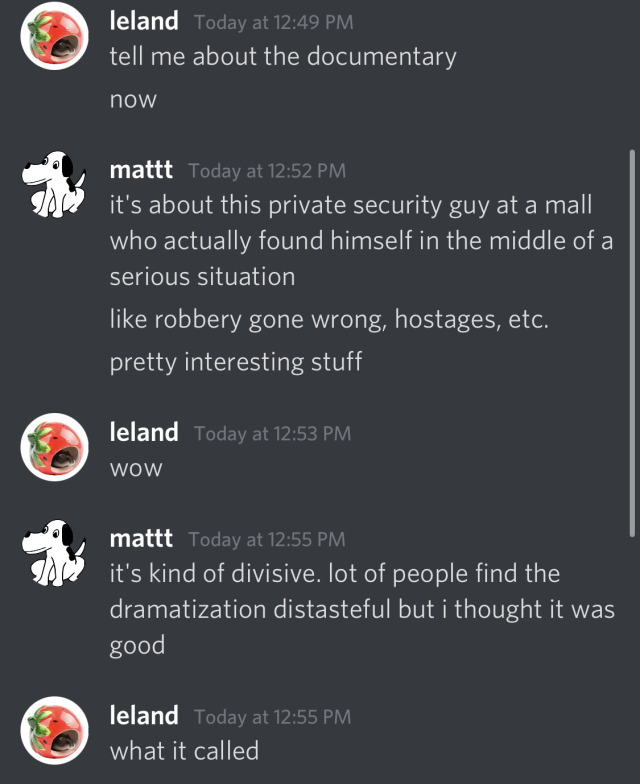This screenshot has width=640, height=784.
Task: Open leland's avatar beside "what it called"
Action: [54, 730]
